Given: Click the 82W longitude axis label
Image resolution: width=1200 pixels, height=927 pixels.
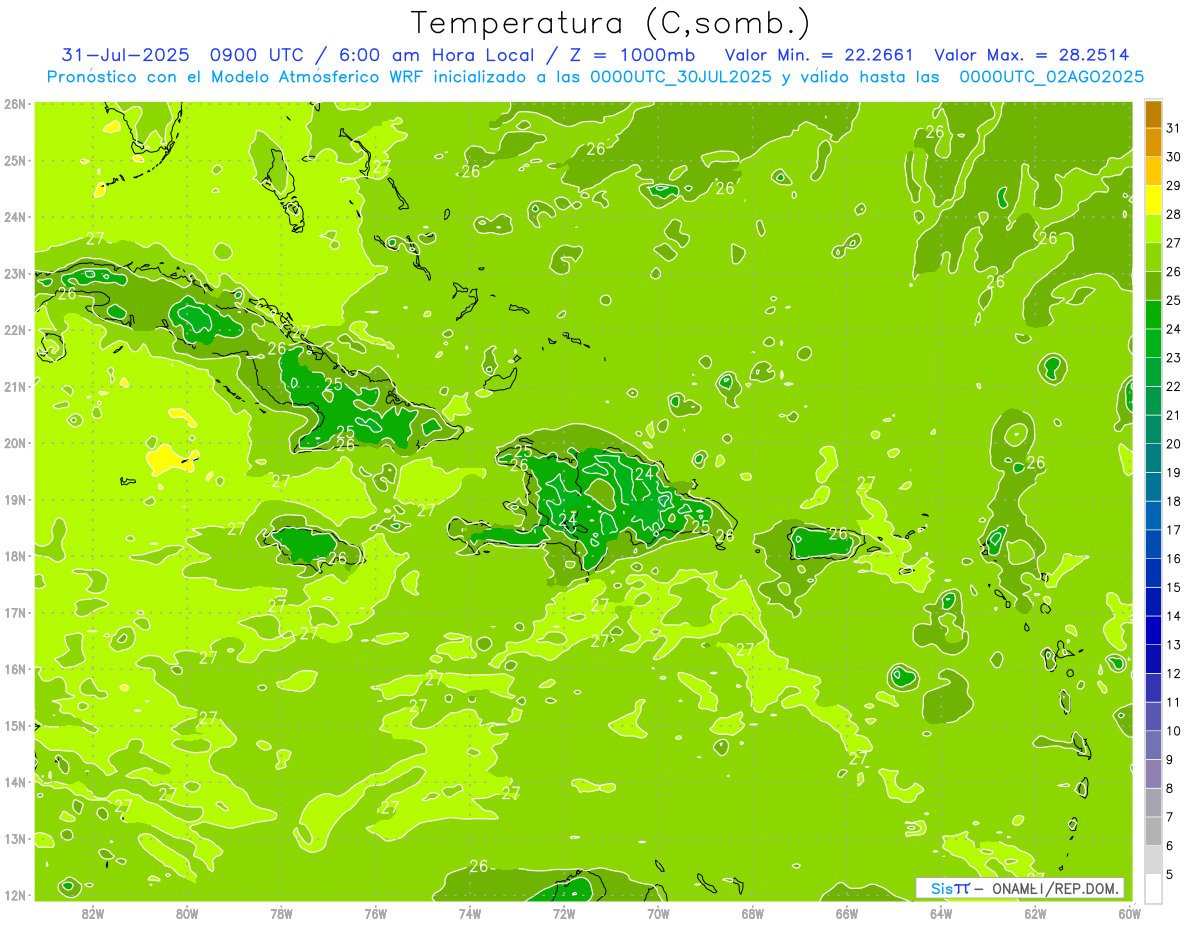Looking at the screenshot, I should point(93,912).
